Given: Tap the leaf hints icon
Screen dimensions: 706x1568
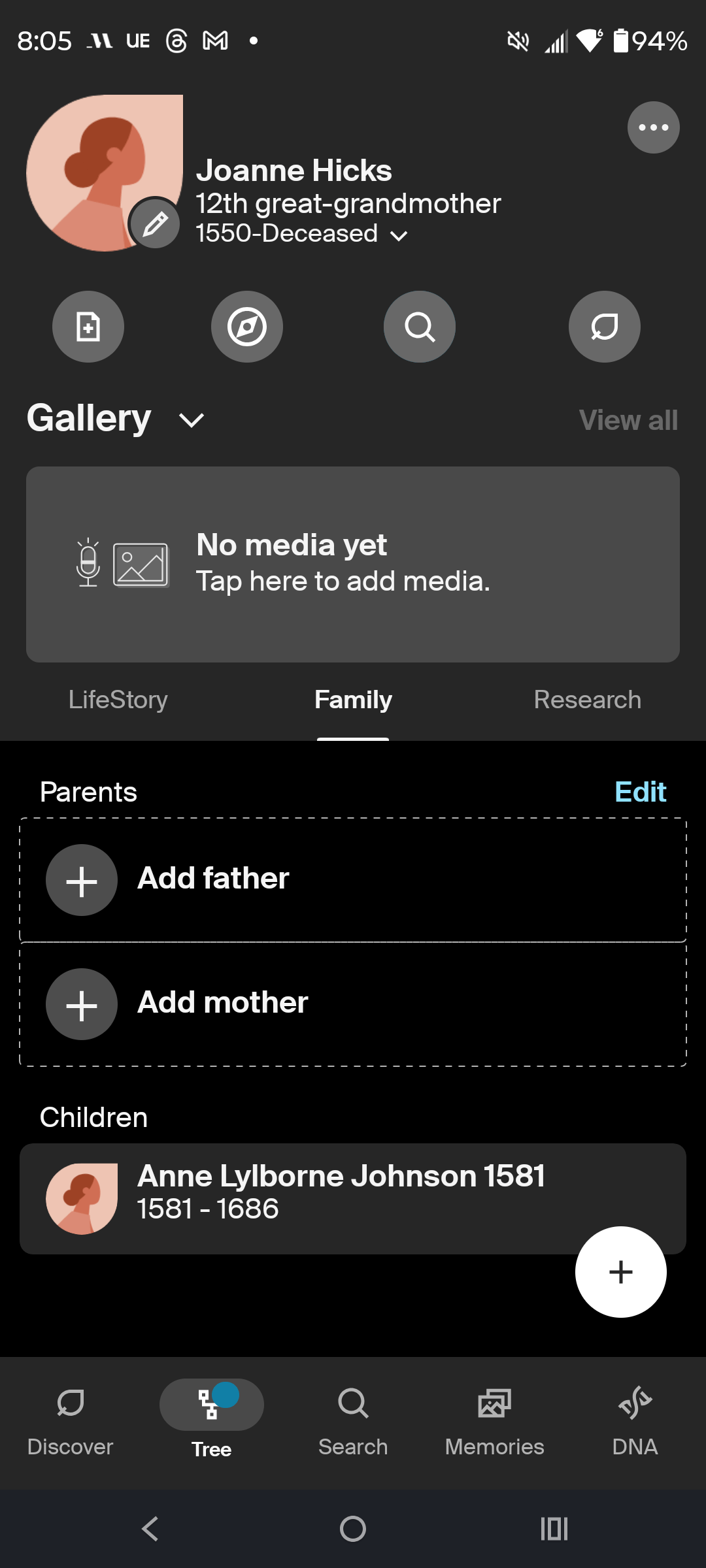Looking at the screenshot, I should pyautogui.click(x=605, y=327).
